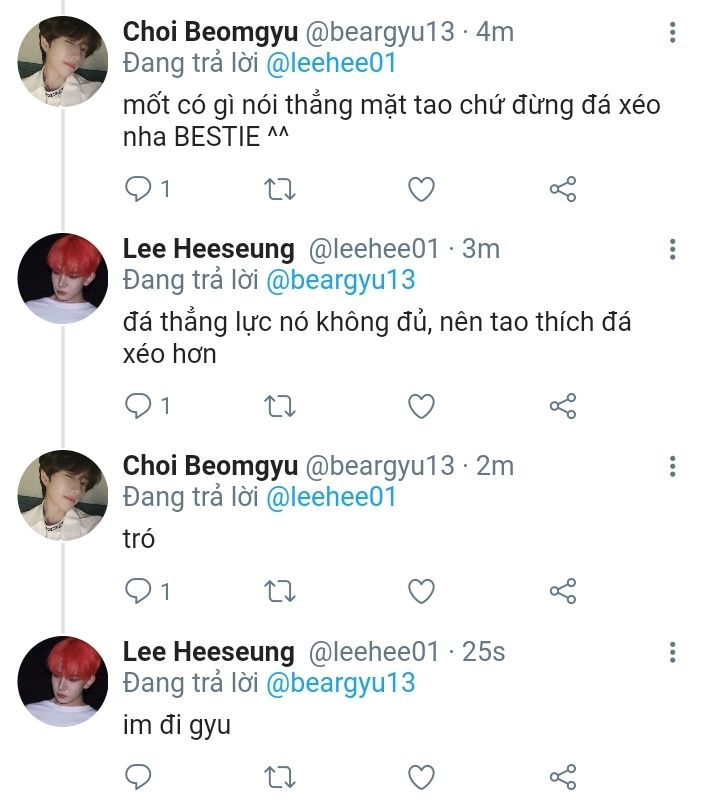This screenshot has height=805, width=720.
Task: Reply to Beomgyu's 'tró' tweet
Action: click(x=137, y=591)
